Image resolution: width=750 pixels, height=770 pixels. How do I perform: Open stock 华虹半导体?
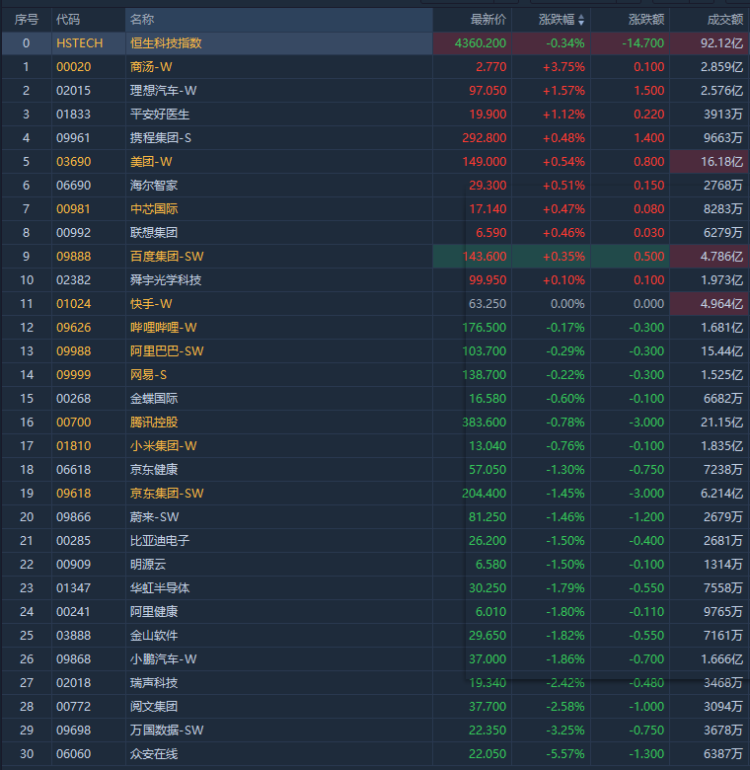[160, 588]
